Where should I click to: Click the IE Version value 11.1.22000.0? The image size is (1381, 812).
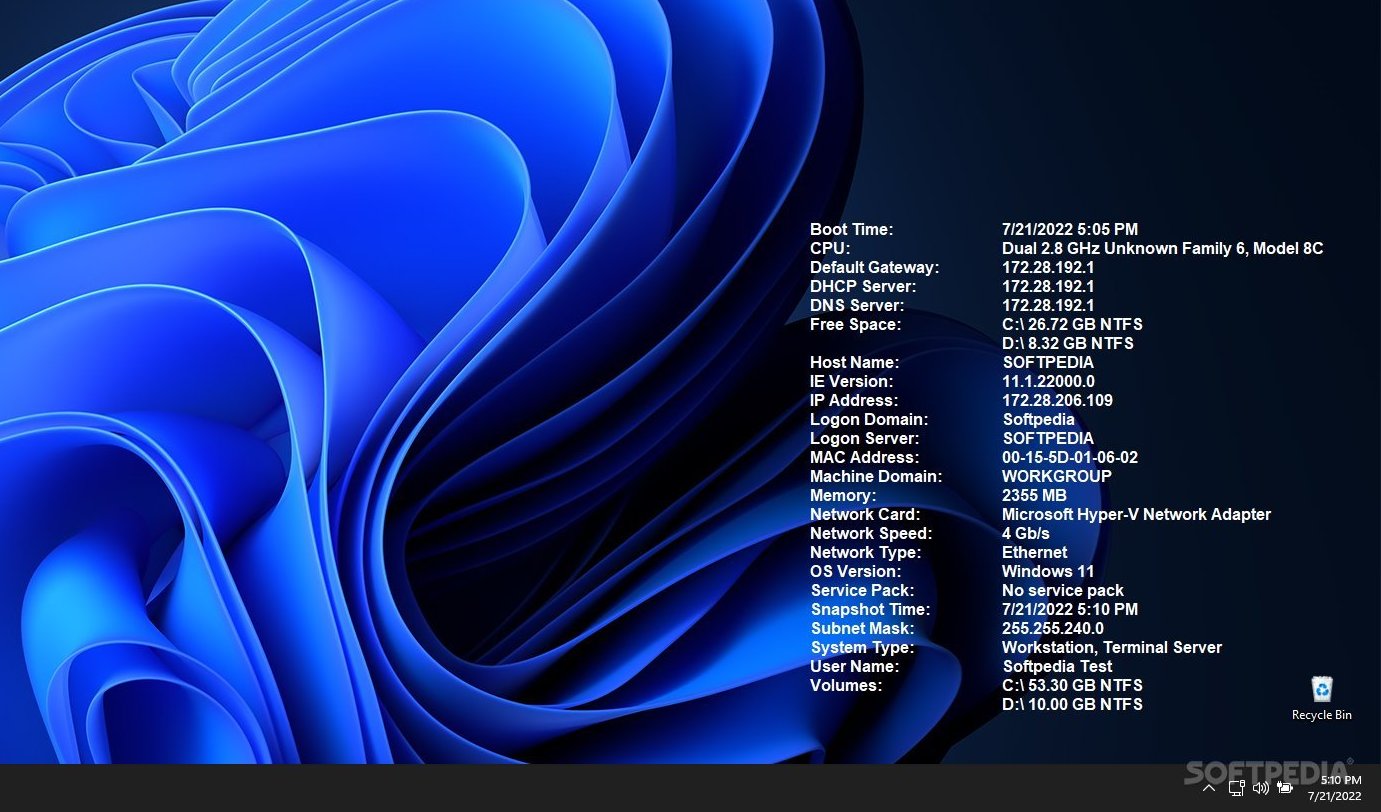tap(1048, 381)
